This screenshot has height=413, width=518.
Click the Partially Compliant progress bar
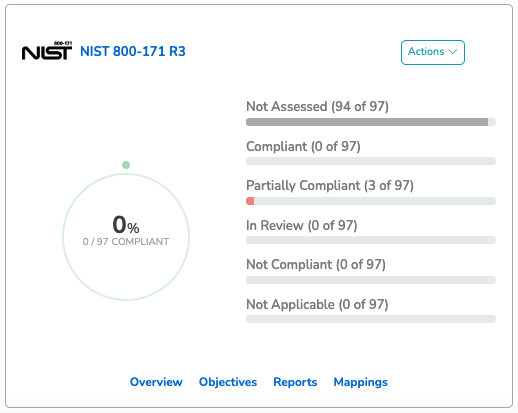(371, 201)
